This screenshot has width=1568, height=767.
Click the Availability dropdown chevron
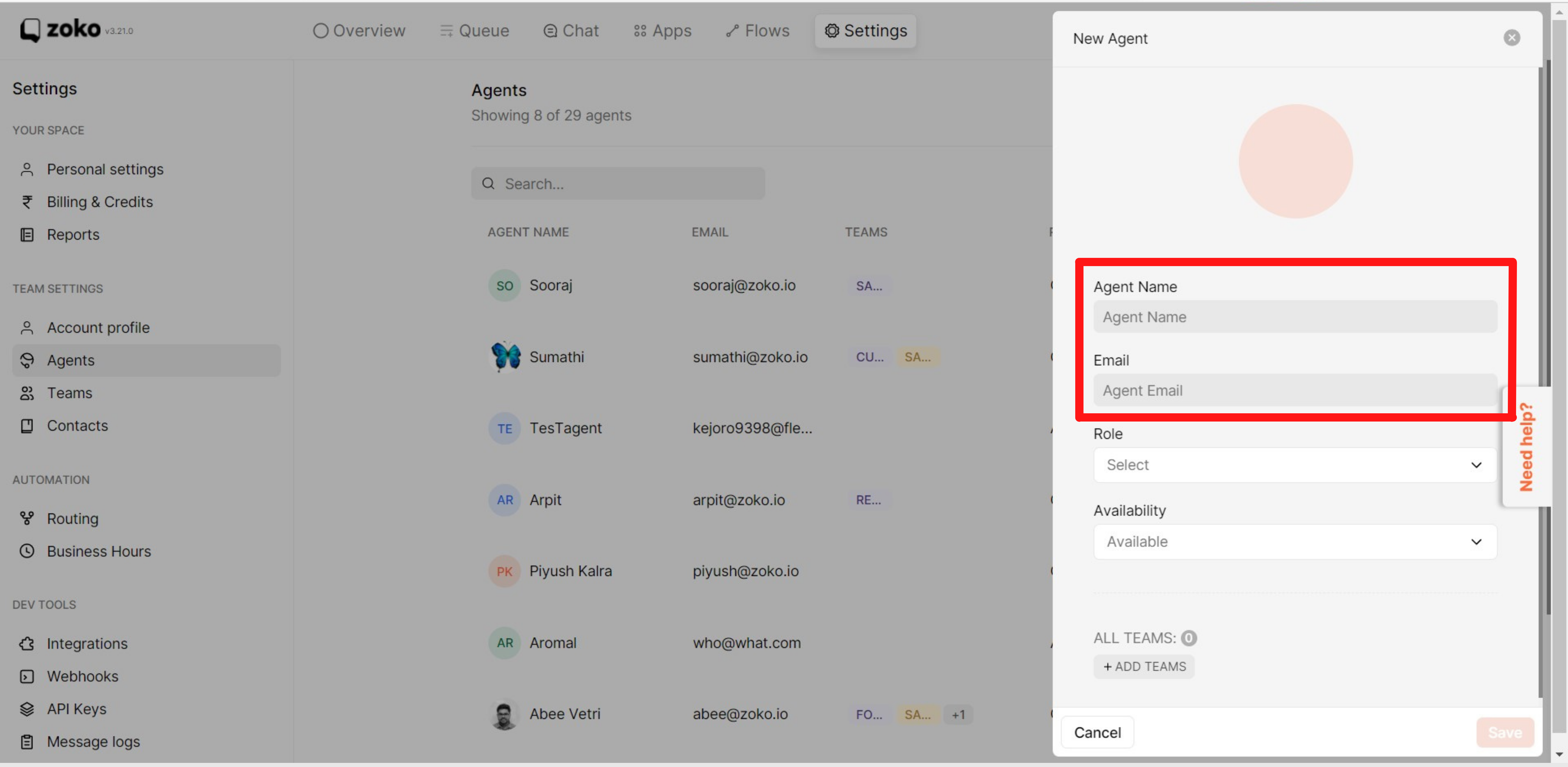1476,542
